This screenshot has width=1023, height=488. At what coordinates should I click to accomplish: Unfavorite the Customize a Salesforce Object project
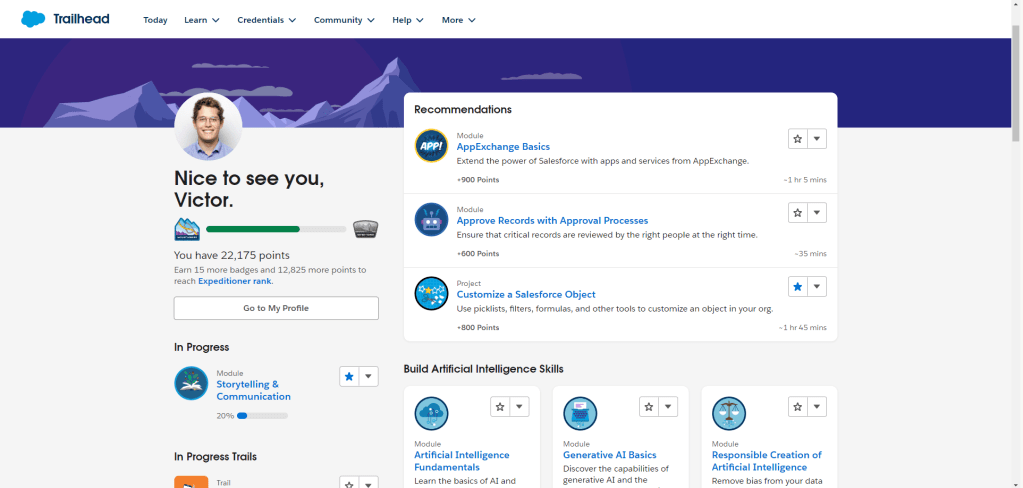(x=798, y=287)
